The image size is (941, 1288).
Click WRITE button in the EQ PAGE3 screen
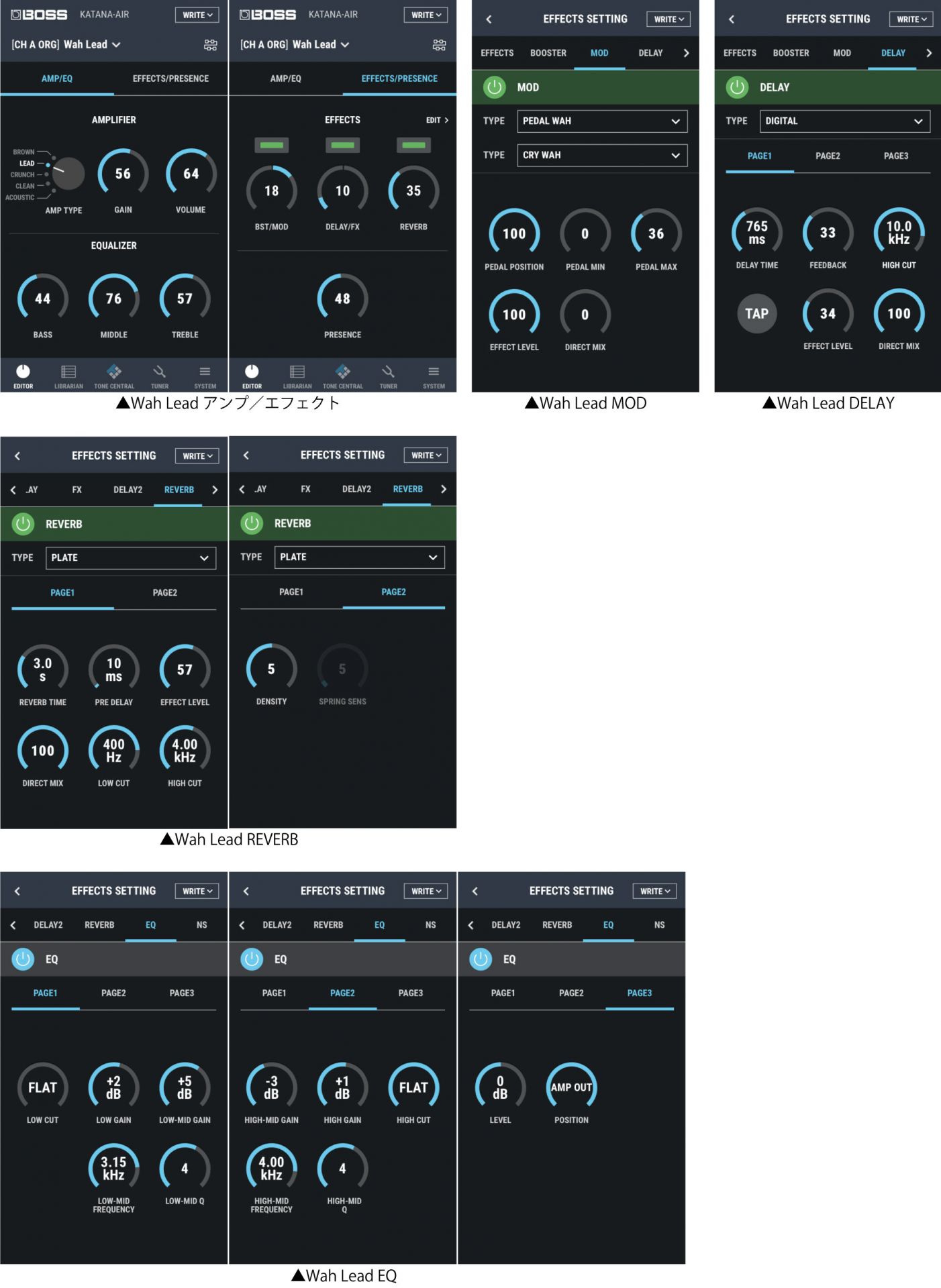pos(655,892)
